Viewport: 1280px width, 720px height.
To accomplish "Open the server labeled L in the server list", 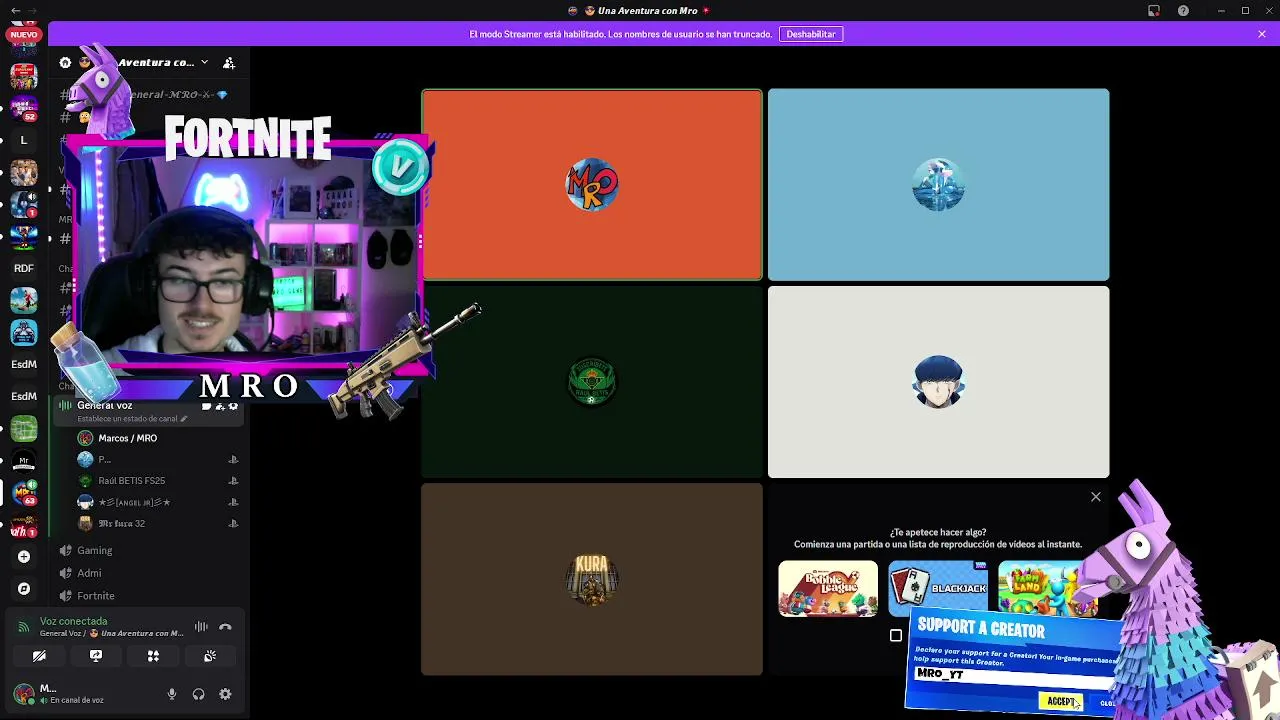I will pyautogui.click(x=24, y=140).
